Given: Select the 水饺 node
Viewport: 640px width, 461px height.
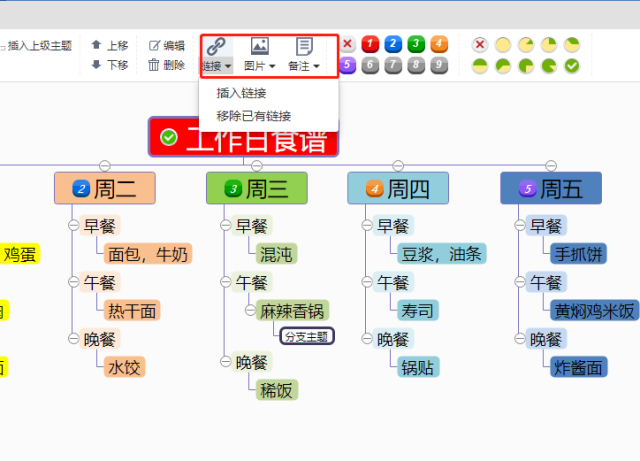Looking at the screenshot, I should click(x=124, y=367).
